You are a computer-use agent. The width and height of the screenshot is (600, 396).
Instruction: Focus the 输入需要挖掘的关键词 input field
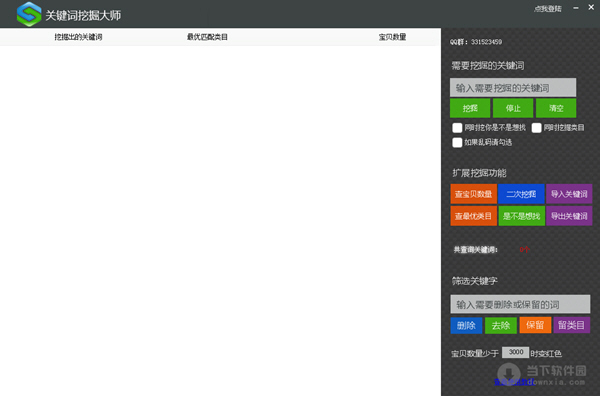pos(513,88)
